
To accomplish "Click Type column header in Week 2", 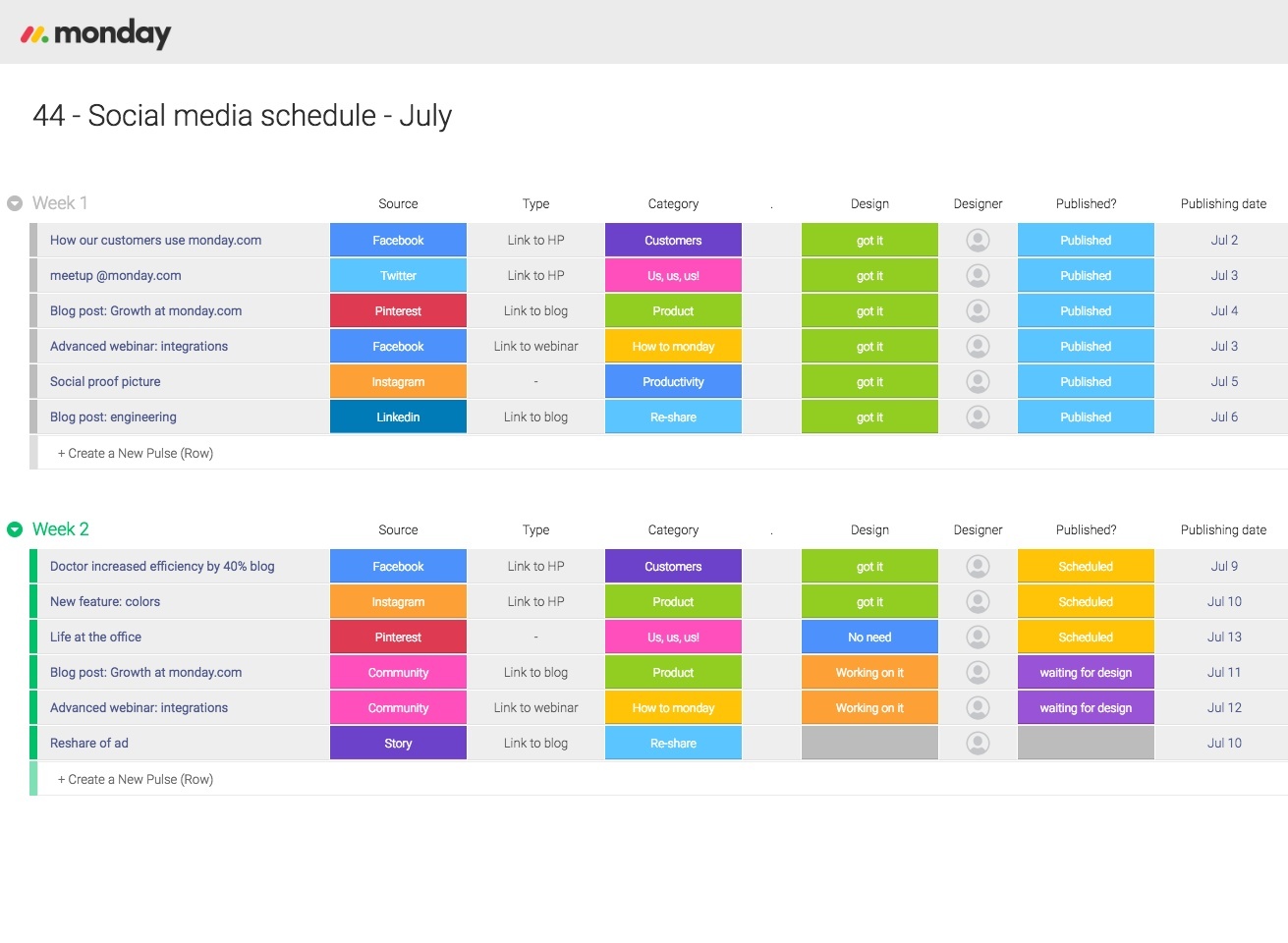I will pyautogui.click(x=535, y=530).
